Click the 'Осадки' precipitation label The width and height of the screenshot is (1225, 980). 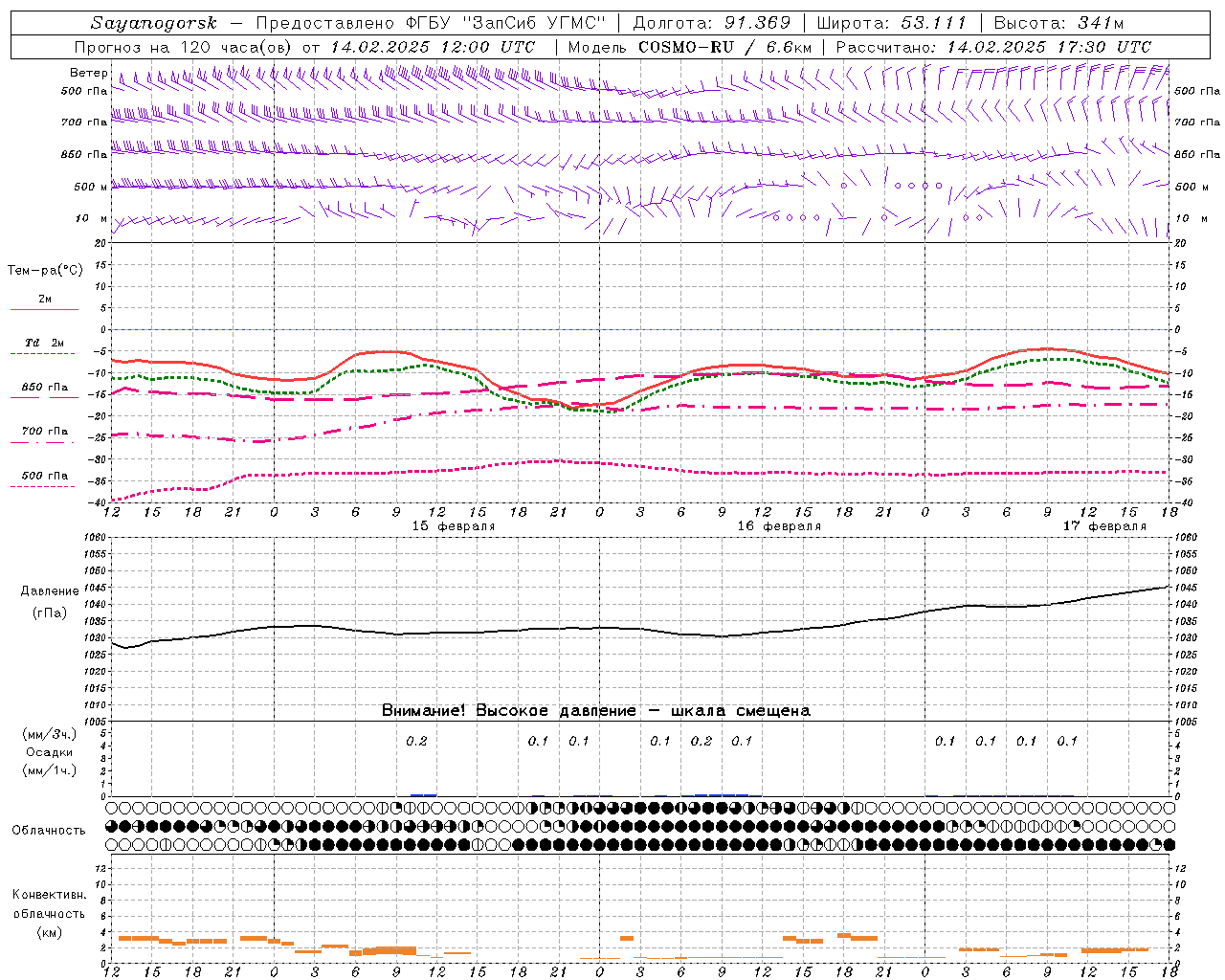tap(50, 752)
